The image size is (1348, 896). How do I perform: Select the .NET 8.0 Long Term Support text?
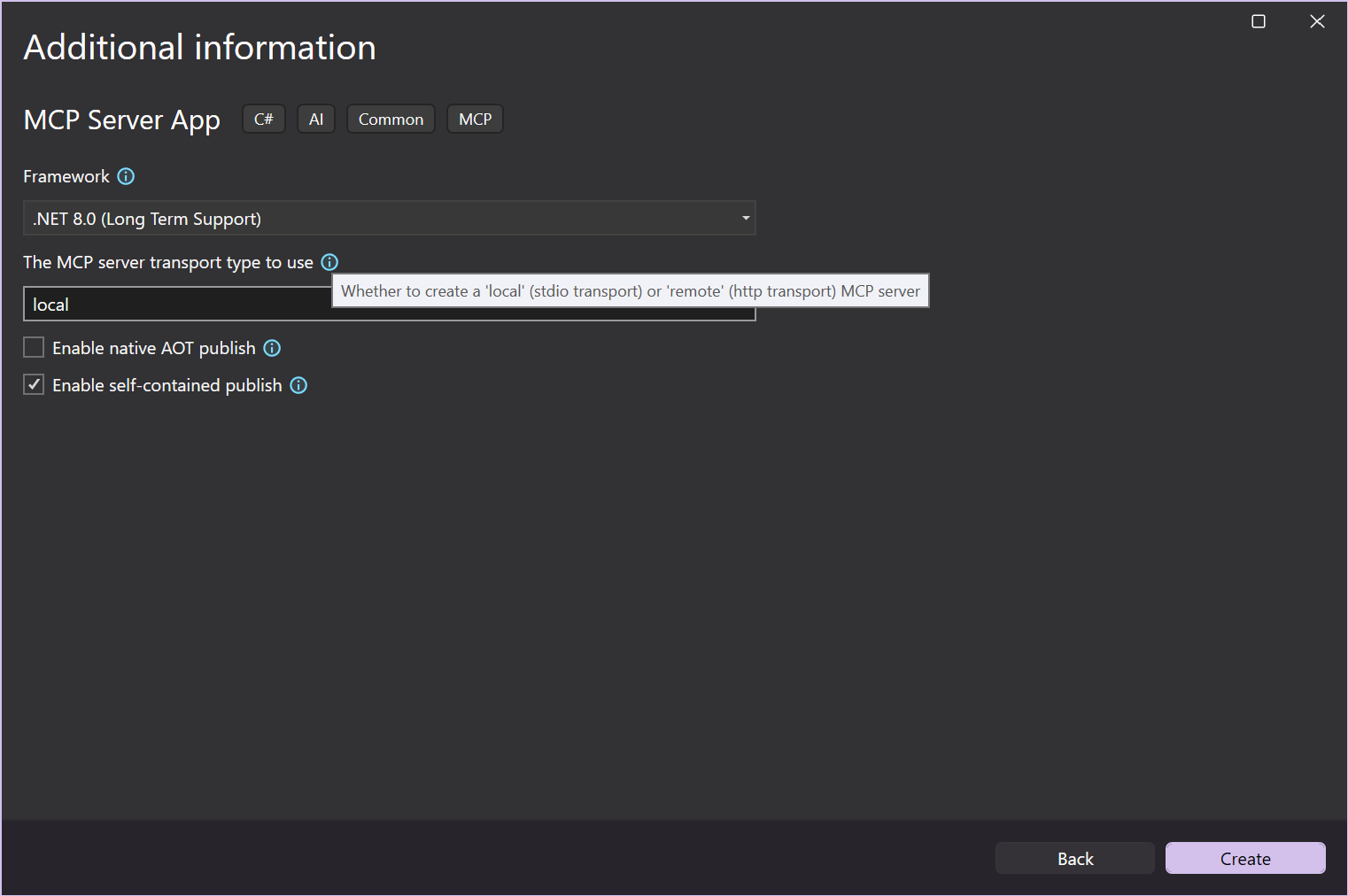(145, 218)
